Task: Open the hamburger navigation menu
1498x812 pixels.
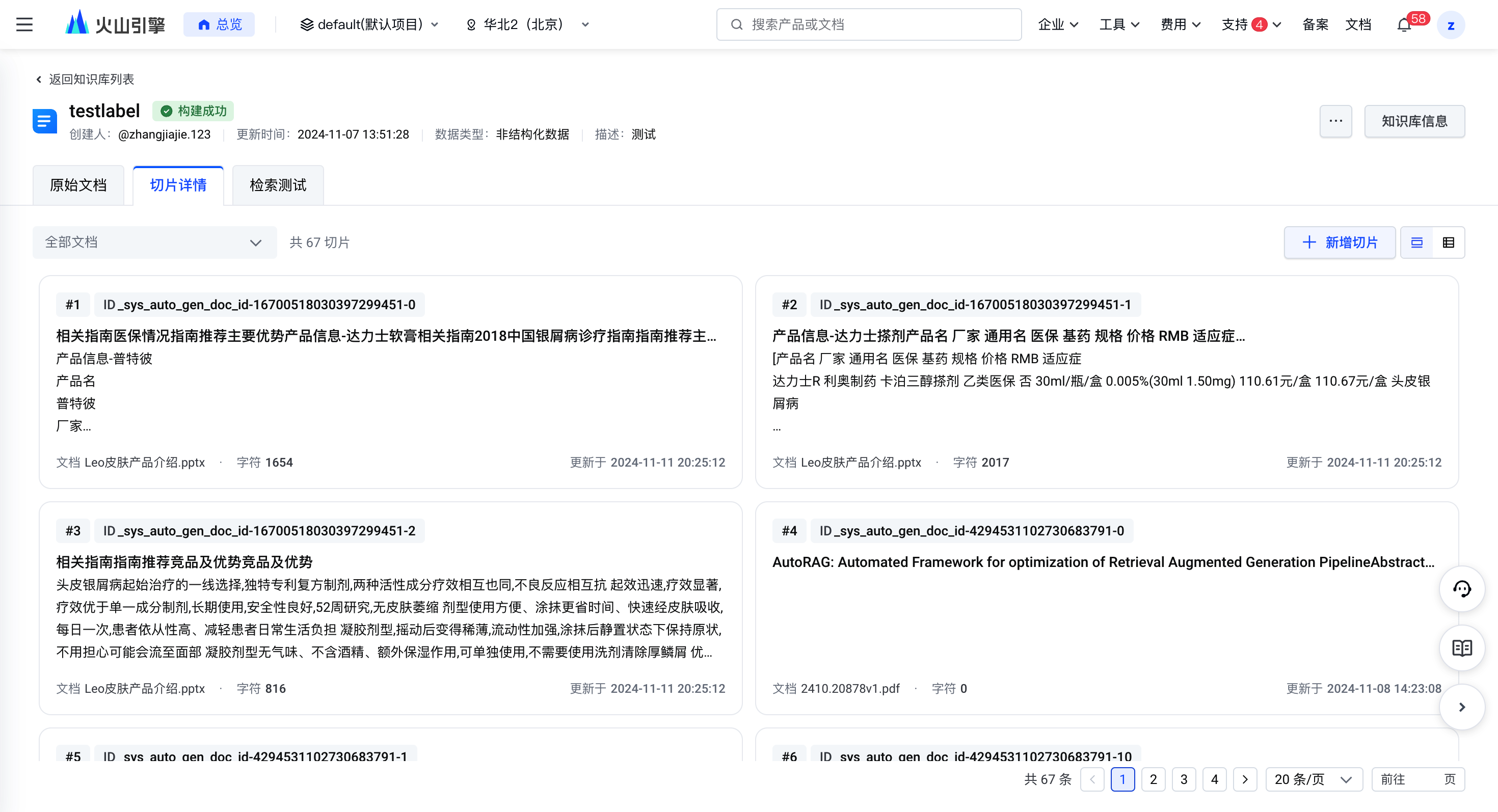Action: [x=24, y=24]
